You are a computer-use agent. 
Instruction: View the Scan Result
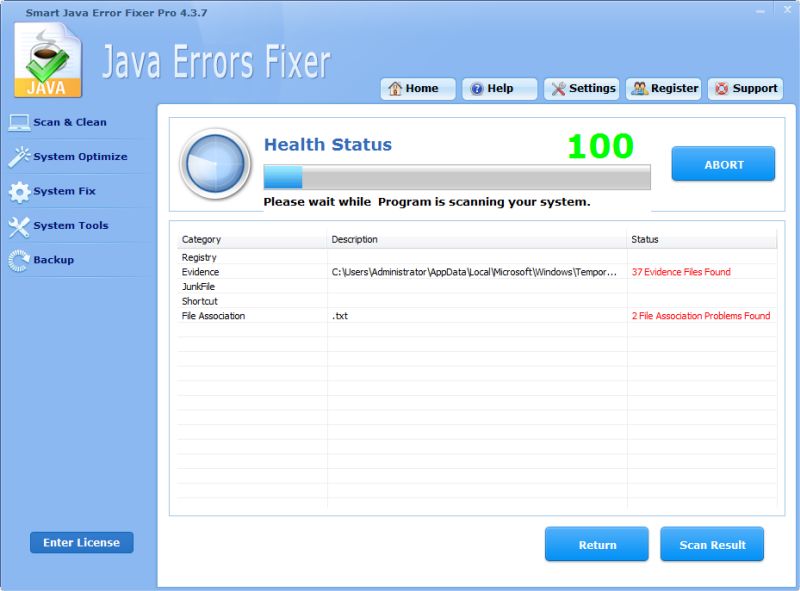pyautogui.click(x=712, y=545)
